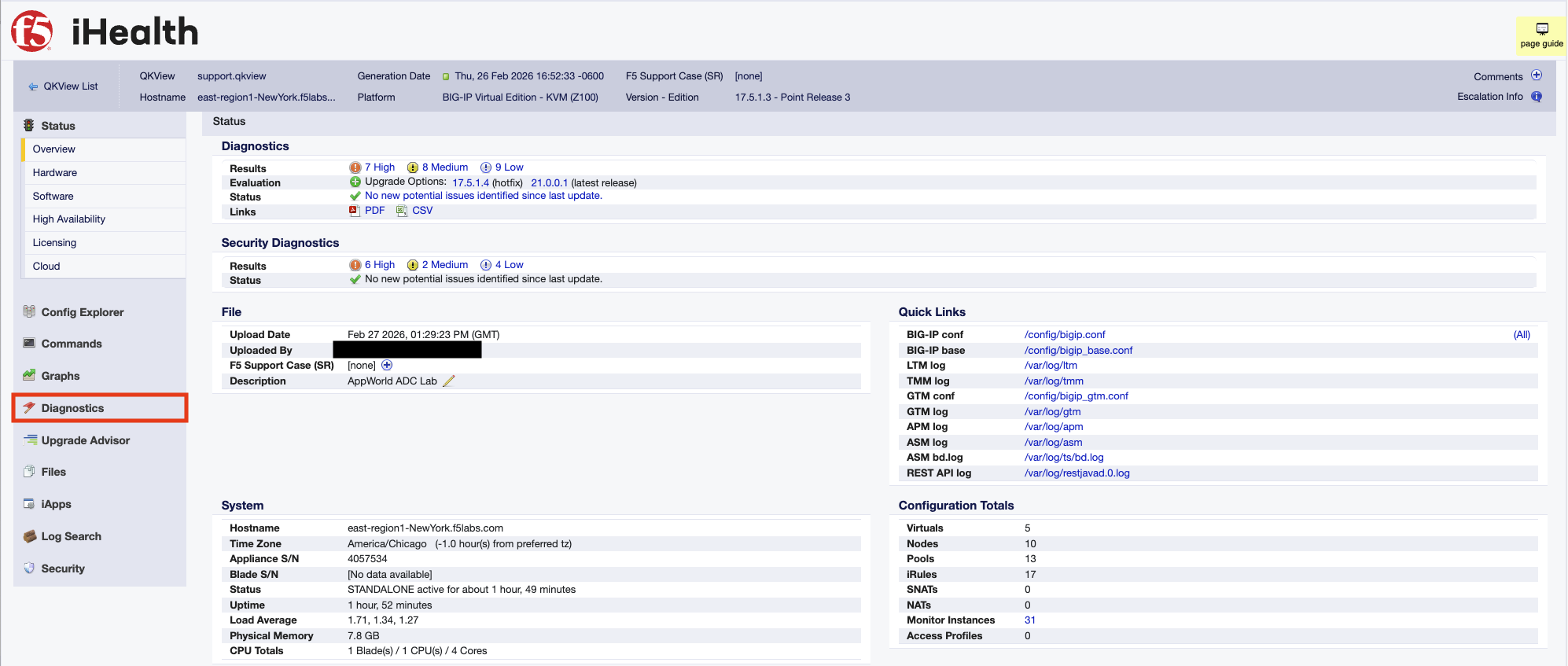Open /var/log/restjavad.0.log quick link
Viewport: 1568px width, 666px height.
pyautogui.click(x=1077, y=473)
